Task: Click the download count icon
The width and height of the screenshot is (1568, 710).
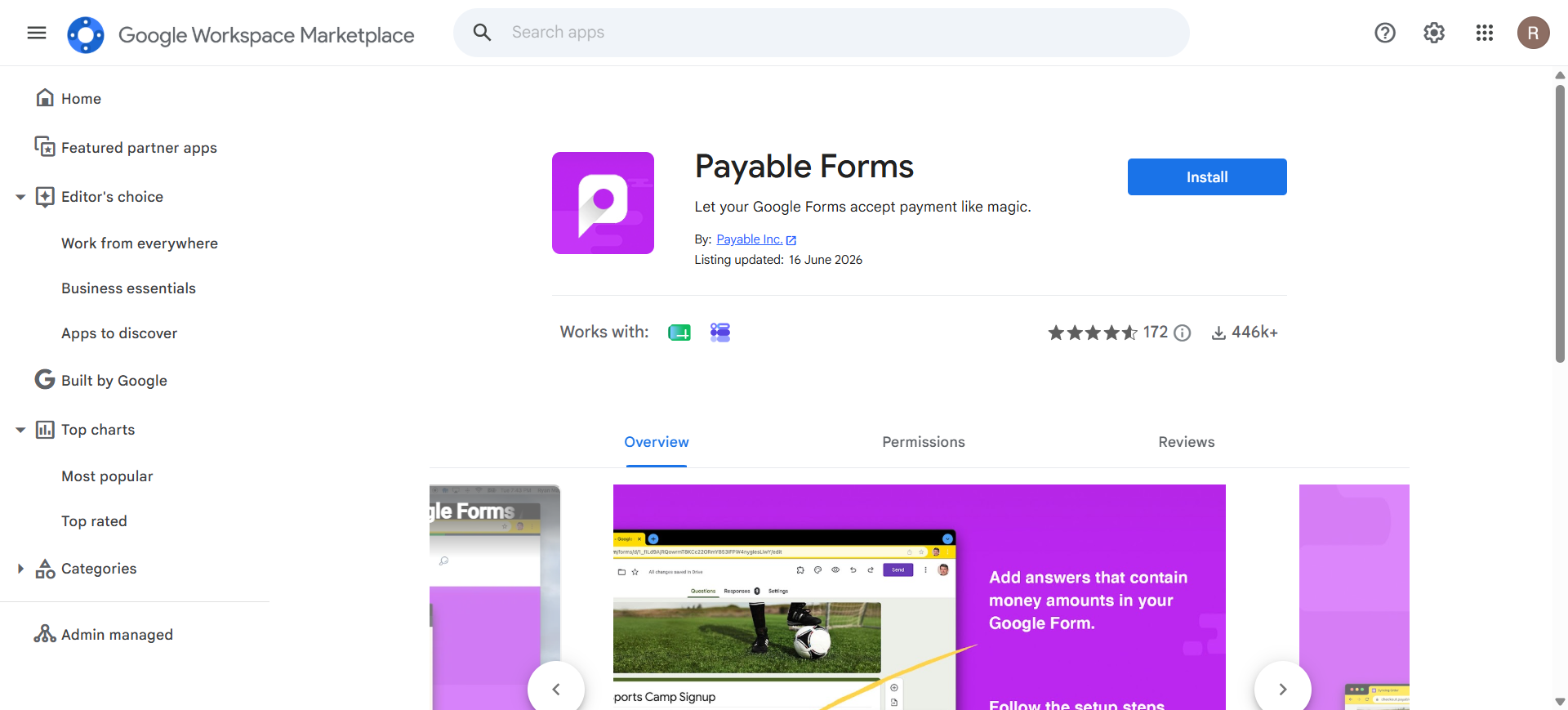Action: 1218,333
